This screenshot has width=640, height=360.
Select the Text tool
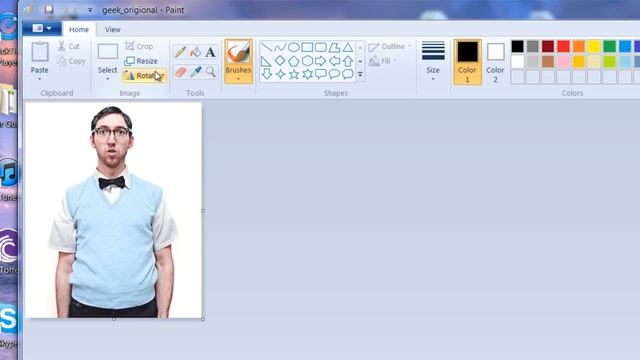pyautogui.click(x=211, y=52)
